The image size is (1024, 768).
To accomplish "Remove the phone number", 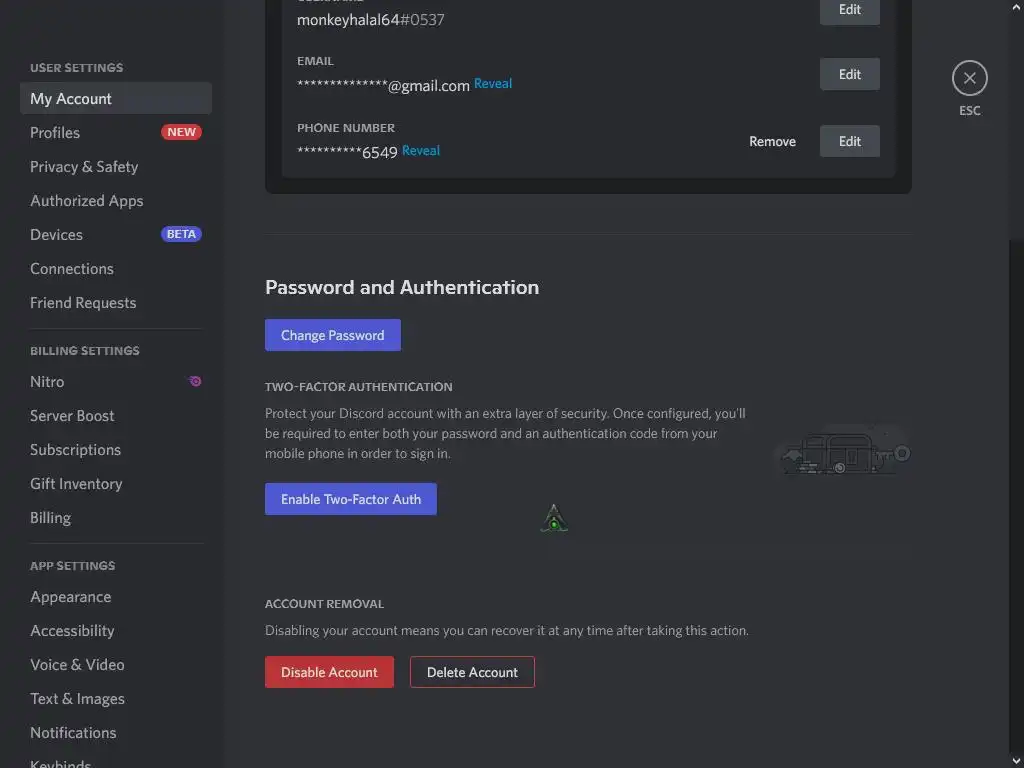I will click(772, 141).
